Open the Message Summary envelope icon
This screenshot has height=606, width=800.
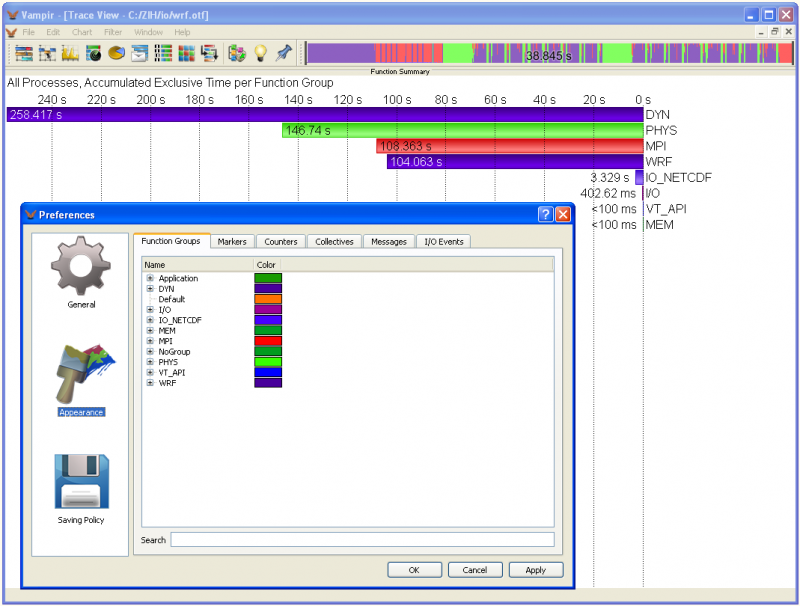click(139, 54)
